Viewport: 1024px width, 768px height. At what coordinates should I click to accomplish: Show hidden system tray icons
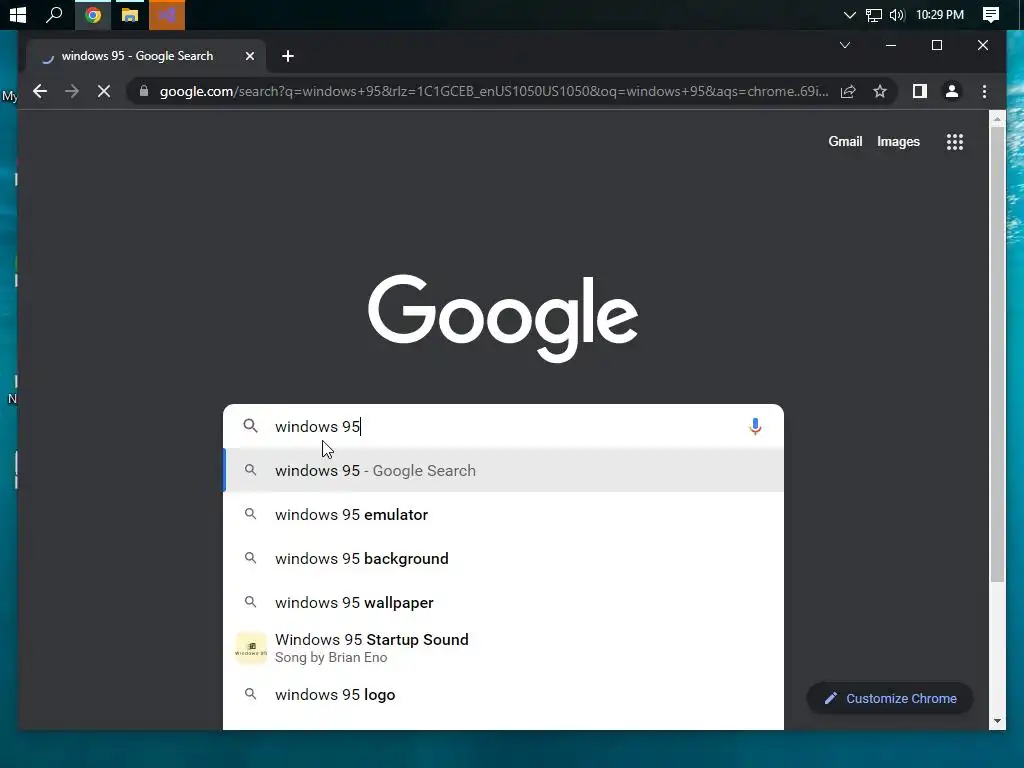[849, 15]
